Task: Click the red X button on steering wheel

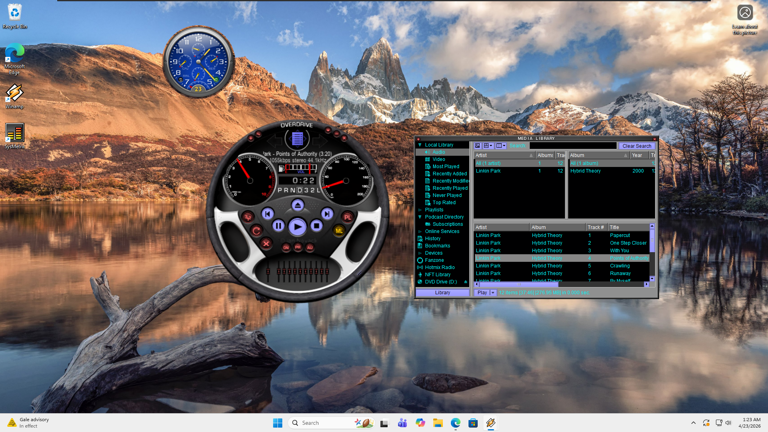Action: (x=266, y=243)
